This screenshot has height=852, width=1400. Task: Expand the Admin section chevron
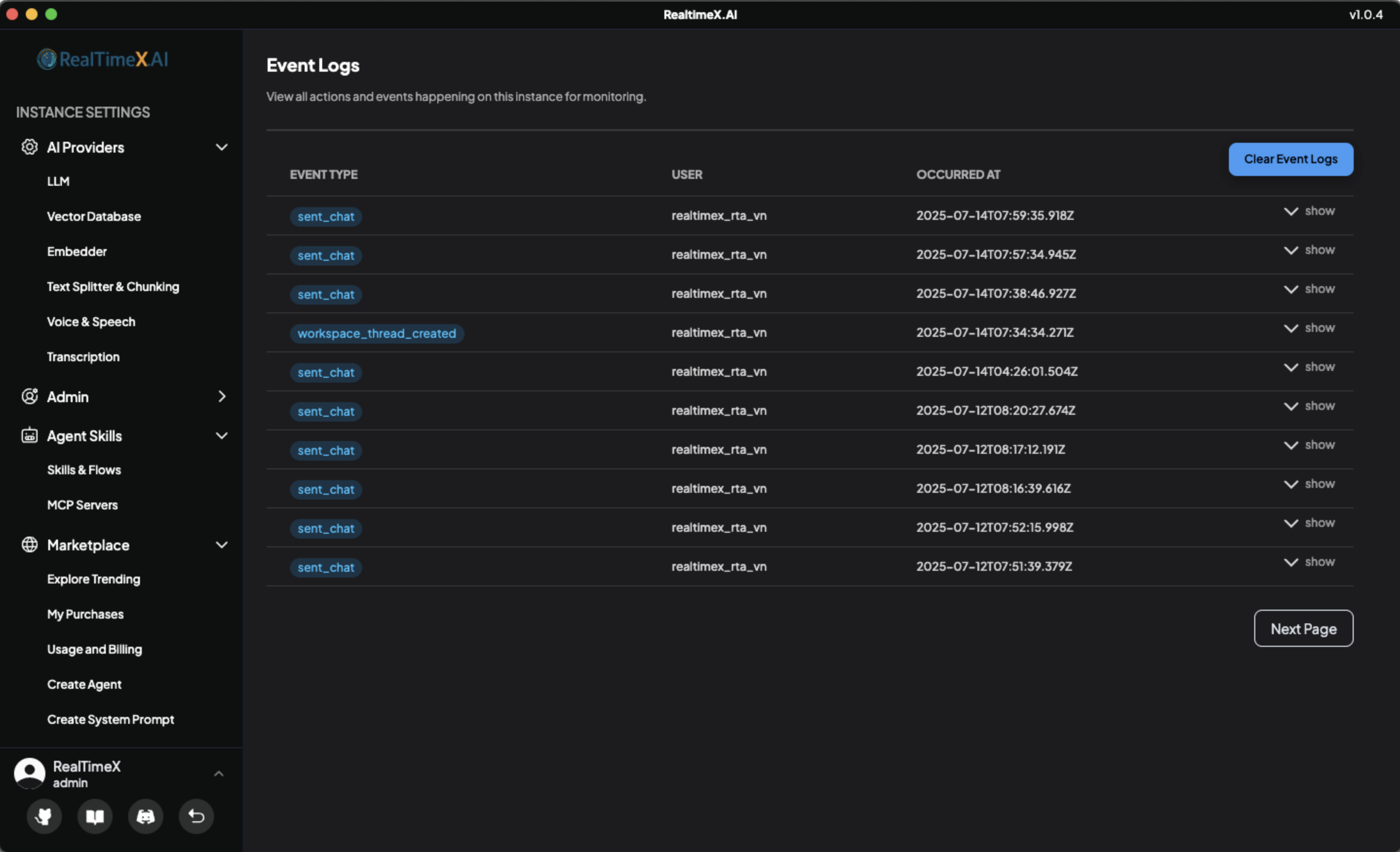point(222,396)
